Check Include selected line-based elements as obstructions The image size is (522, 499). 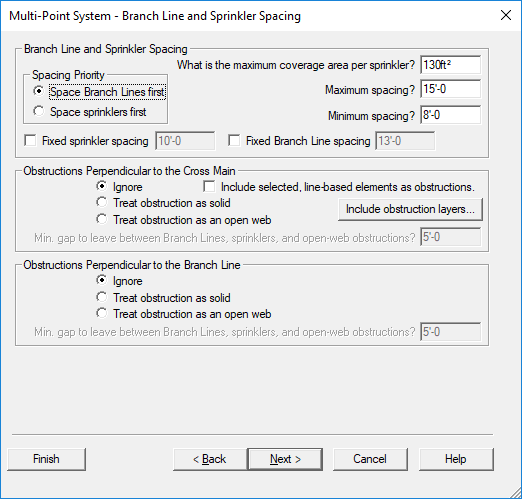[209, 186]
